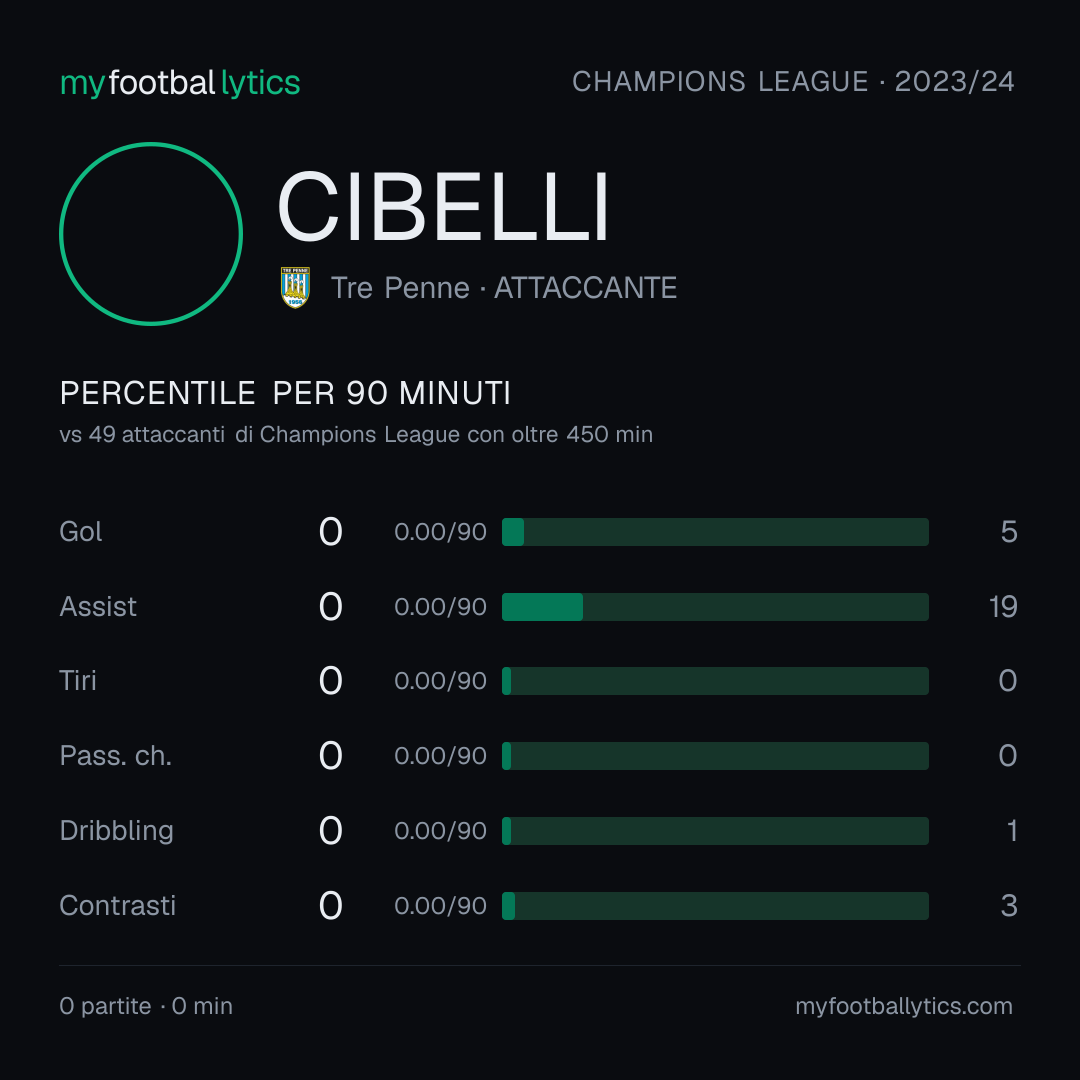The image size is (1080, 1080).
Task: Click the Gol percentile value 5
Action: click(1009, 532)
